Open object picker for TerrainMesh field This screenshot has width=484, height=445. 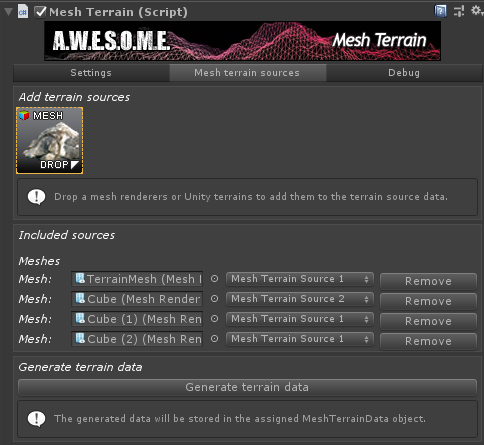214,279
